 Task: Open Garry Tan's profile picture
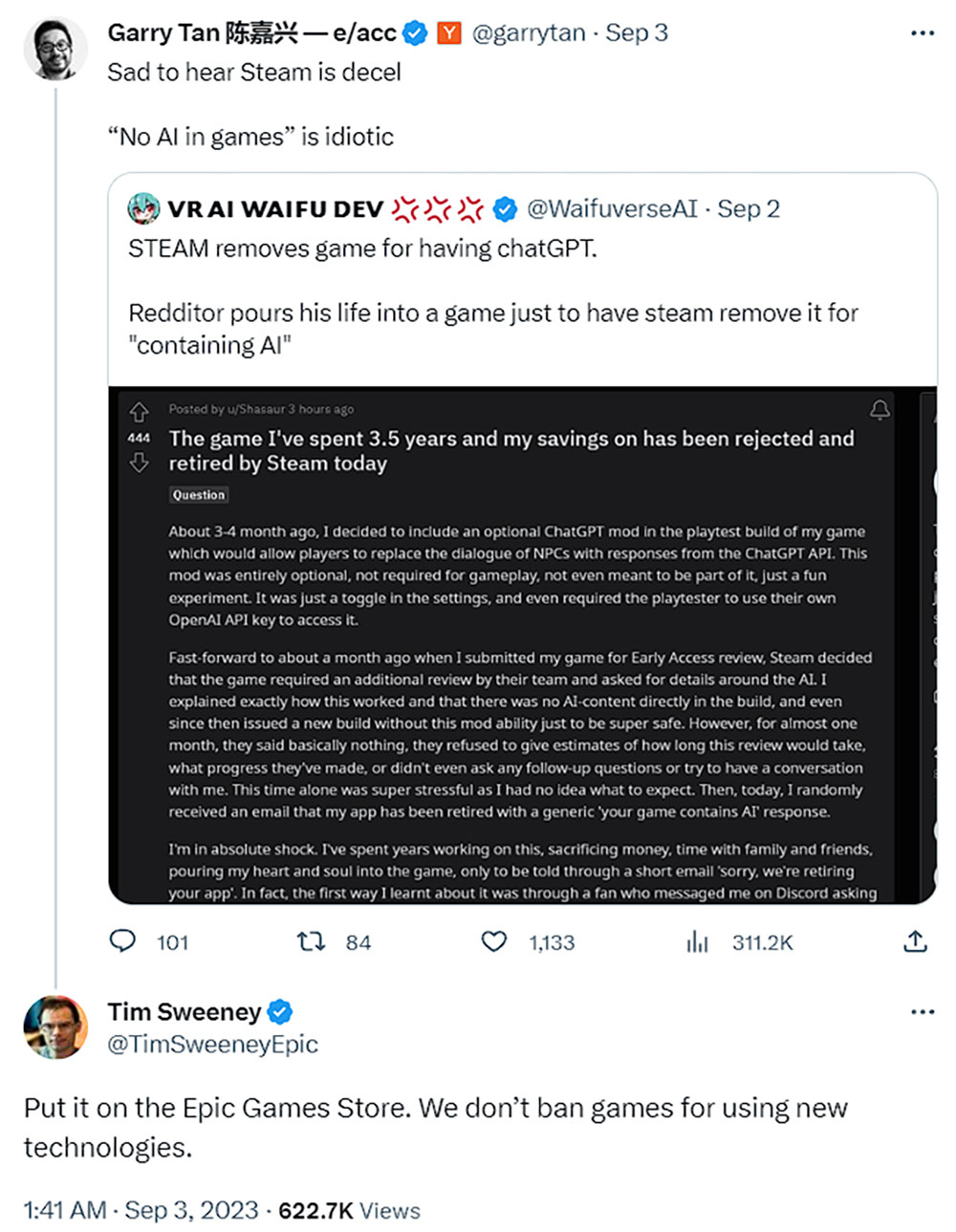tap(55, 48)
